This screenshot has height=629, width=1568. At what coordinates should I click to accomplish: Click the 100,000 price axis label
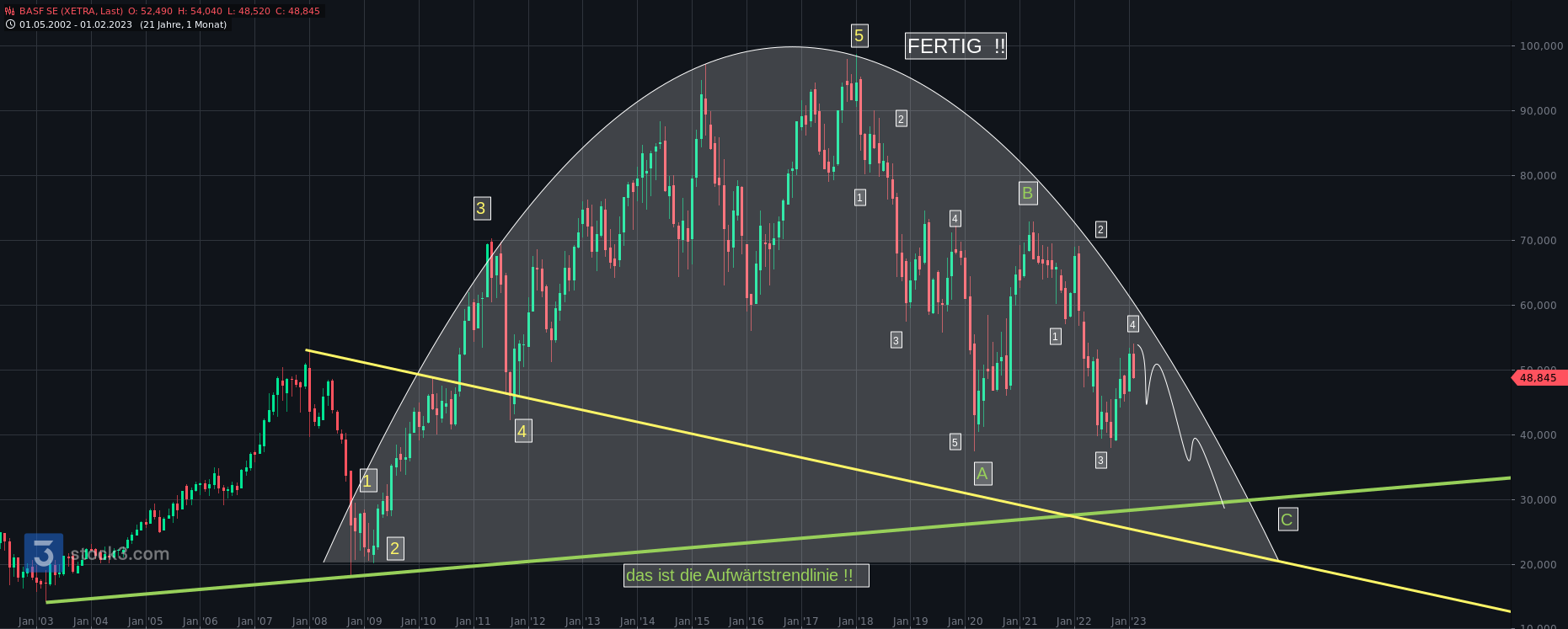tap(1542, 46)
